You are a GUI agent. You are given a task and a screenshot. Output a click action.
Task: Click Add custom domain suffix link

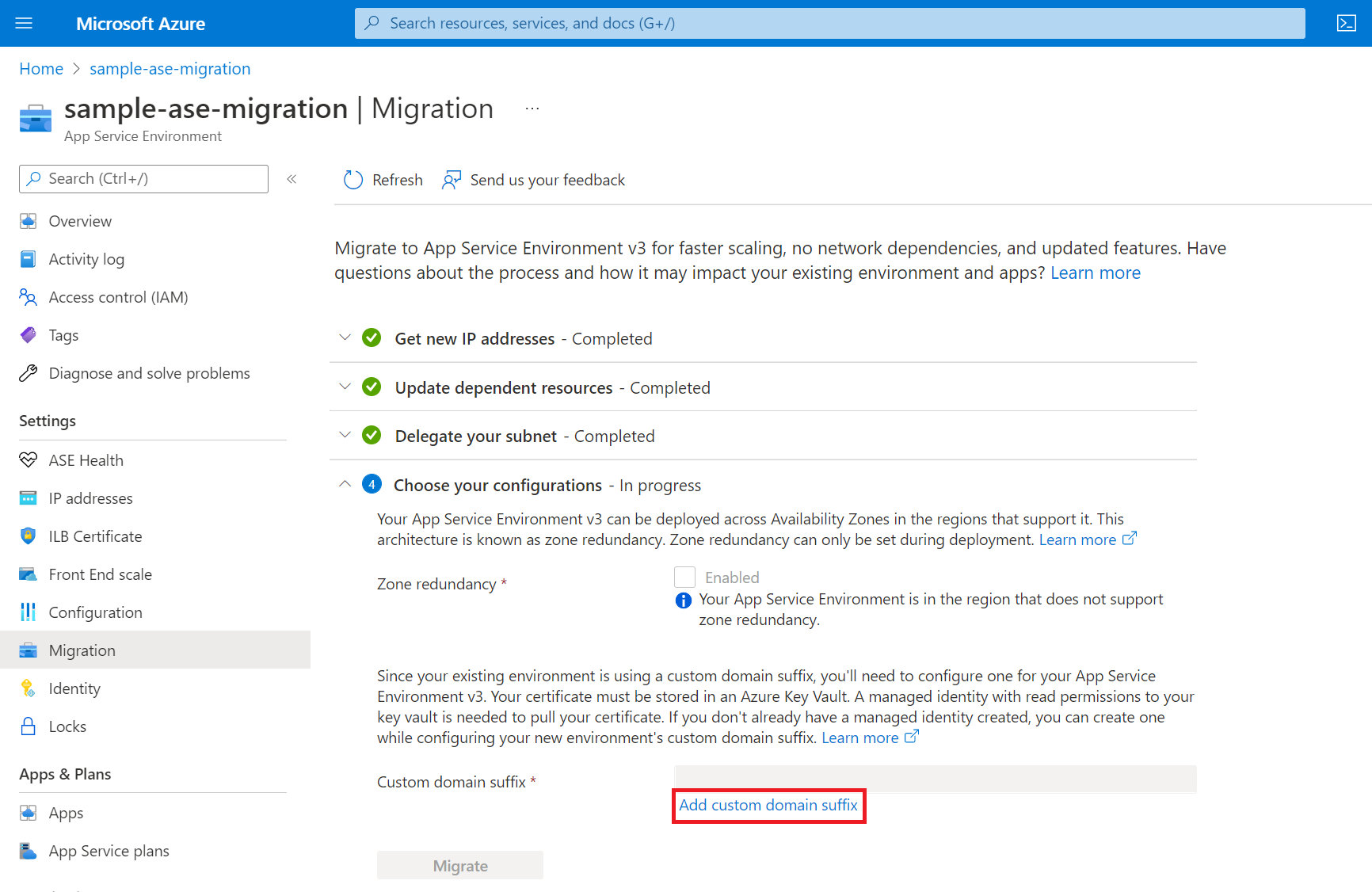[768, 805]
